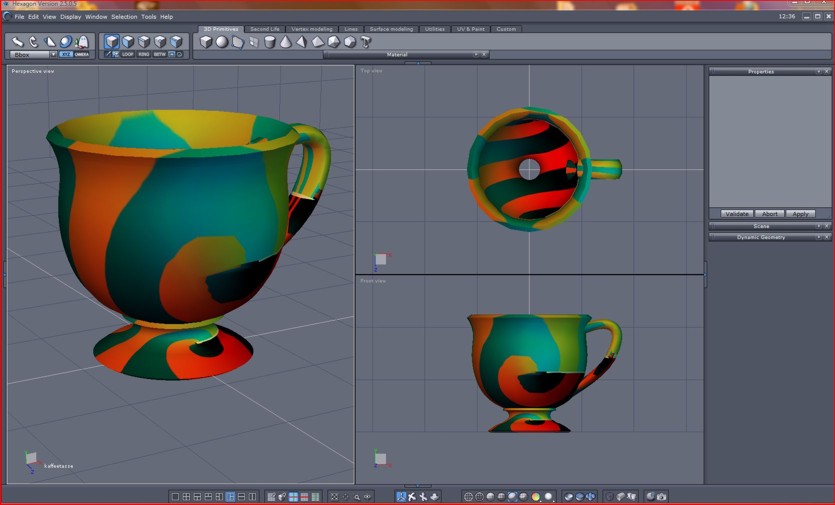
Task: Select wireframe display mode globe icon
Action: pos(468,496)
